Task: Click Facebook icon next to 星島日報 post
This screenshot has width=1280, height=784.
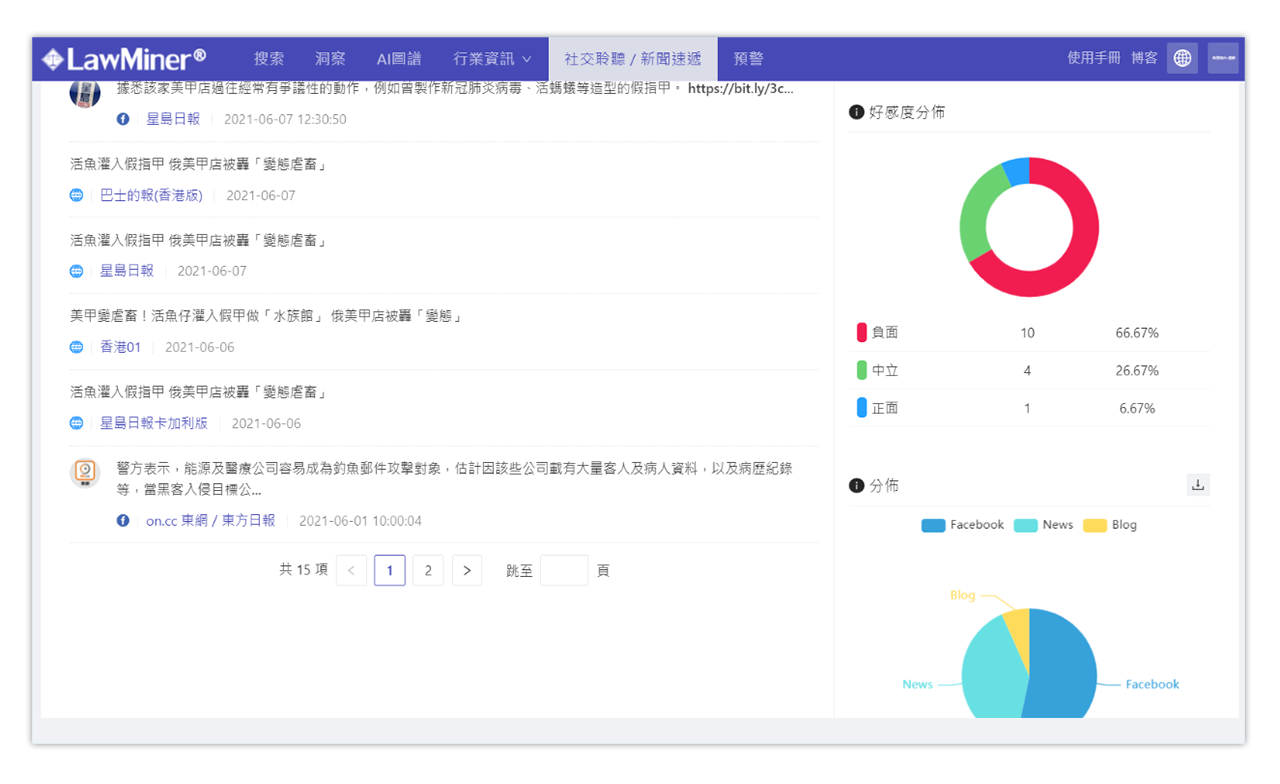Action: [123, 119]
